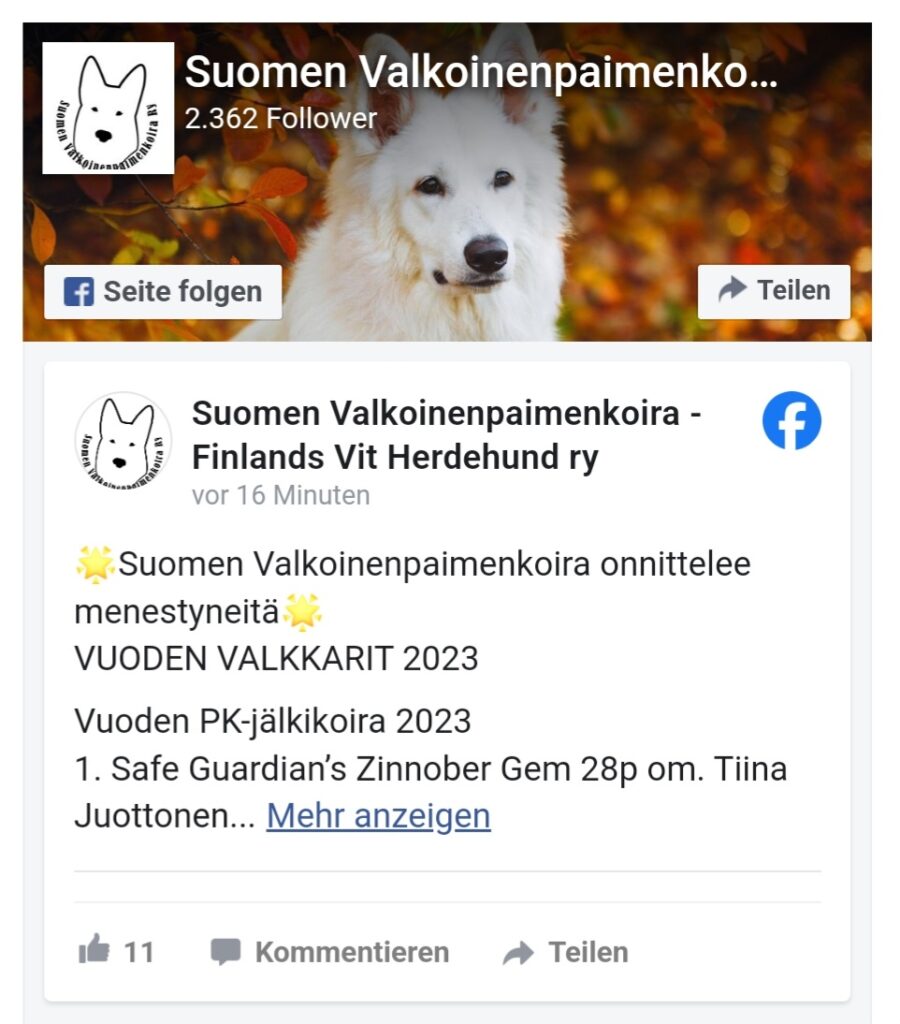This screenshot has height=1024, width=900.
Task: Click the Facebook icon in Seite folgen button
Action: point(79,292)
